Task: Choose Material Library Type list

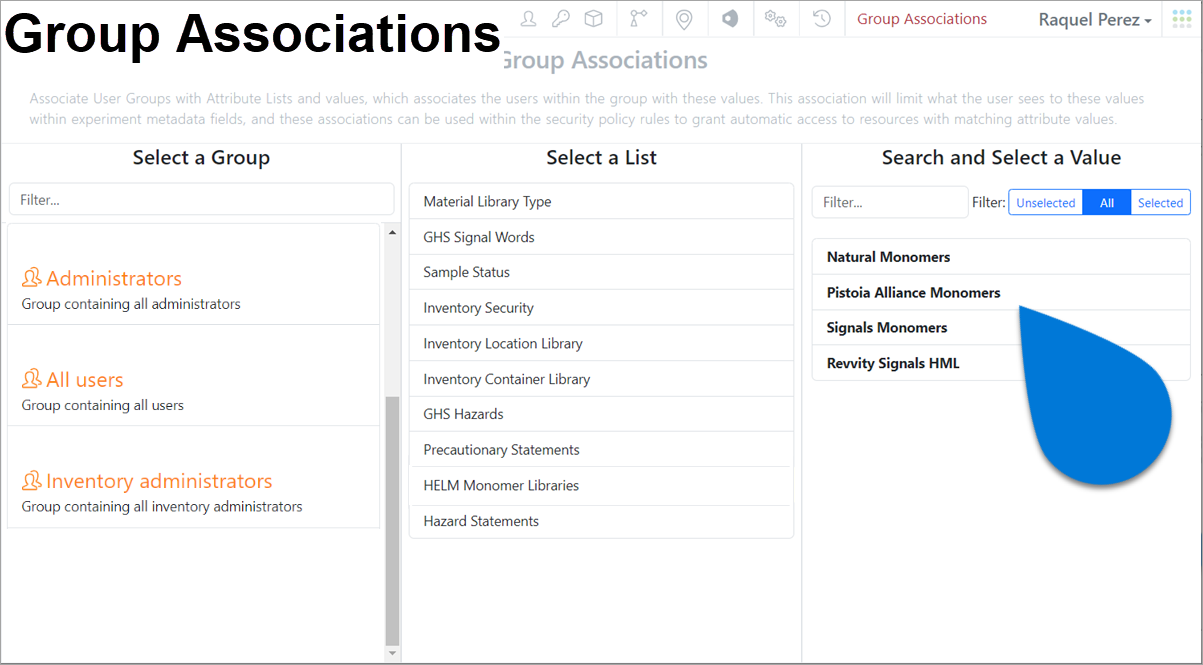Action: coord(601,201)
